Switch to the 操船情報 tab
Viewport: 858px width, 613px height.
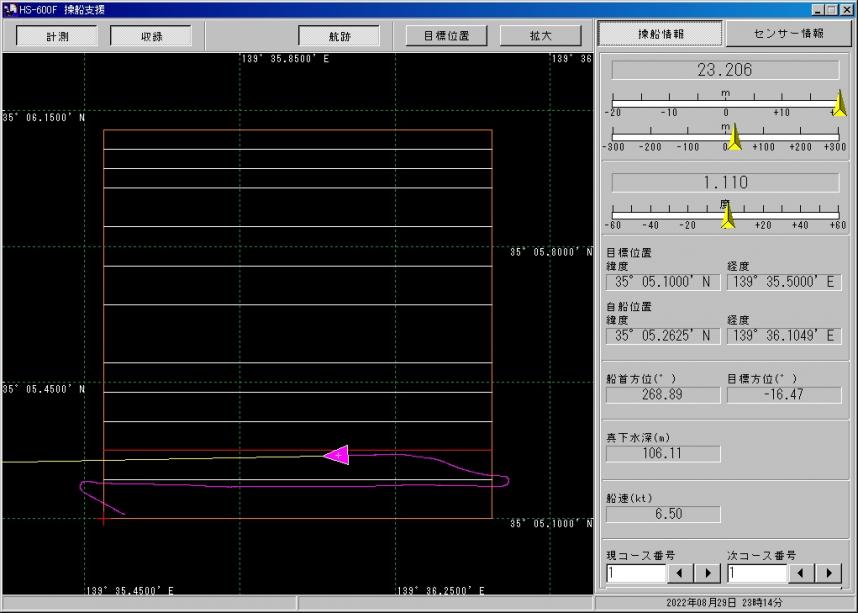(660, 34)
